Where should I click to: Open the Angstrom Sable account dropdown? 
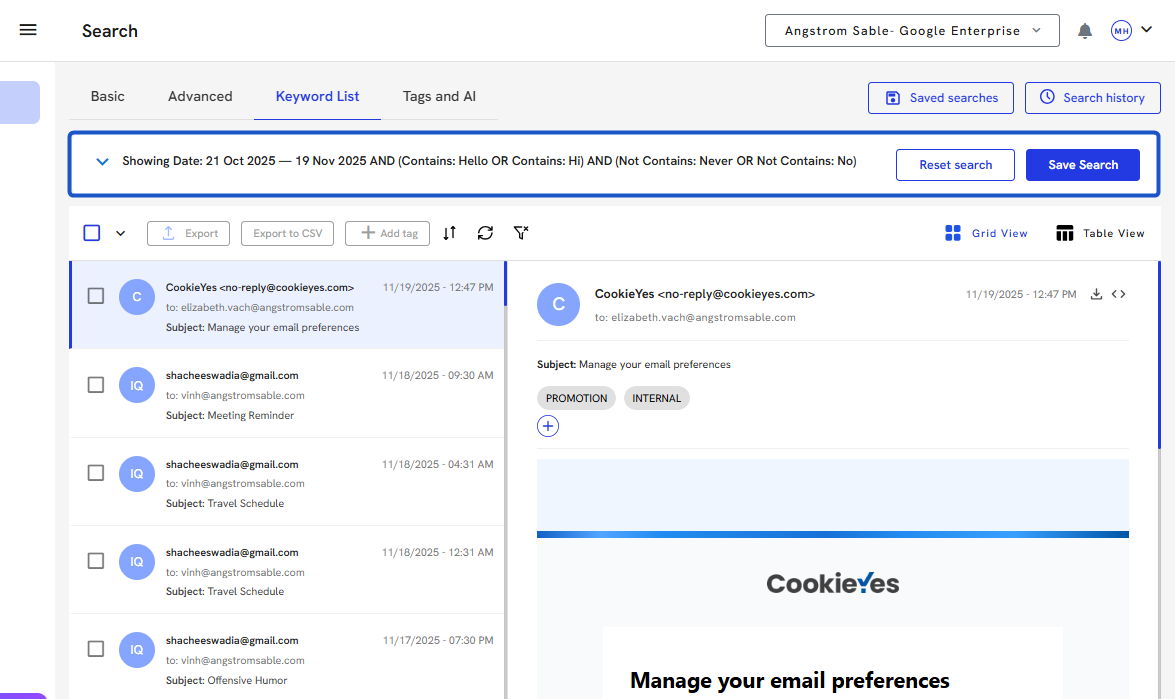pyautogui.click(x=911, y=31)
